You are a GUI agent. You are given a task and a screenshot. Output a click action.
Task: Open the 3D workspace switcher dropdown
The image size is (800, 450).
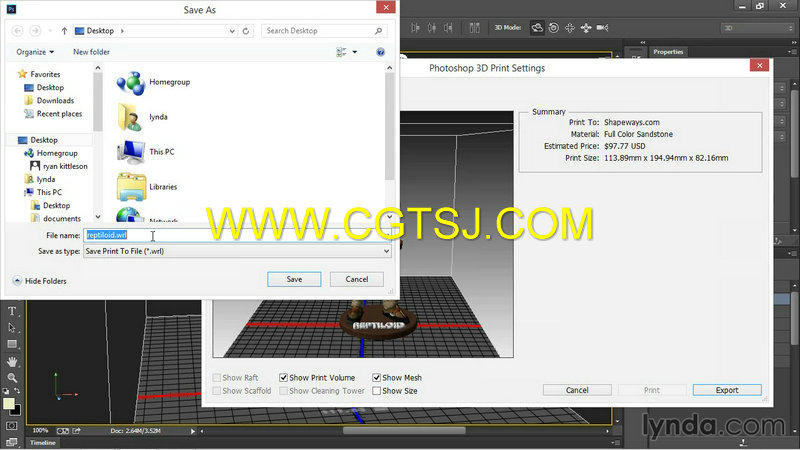757,28
